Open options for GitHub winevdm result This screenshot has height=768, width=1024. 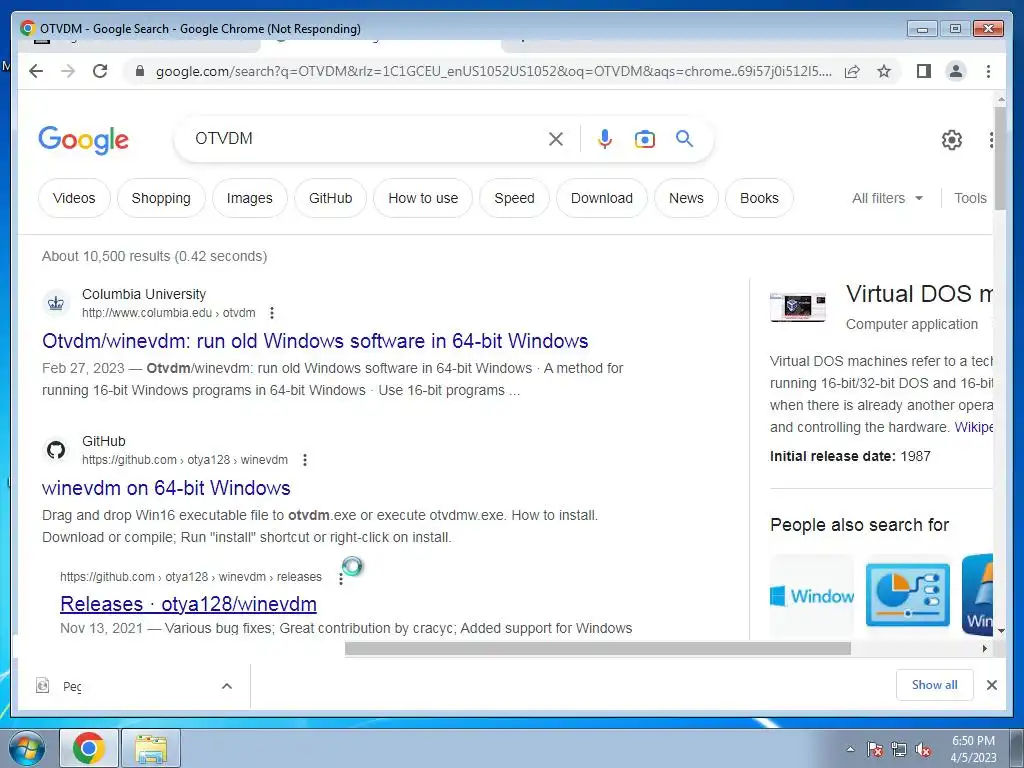pyautogui.click(x=304, y=460)
